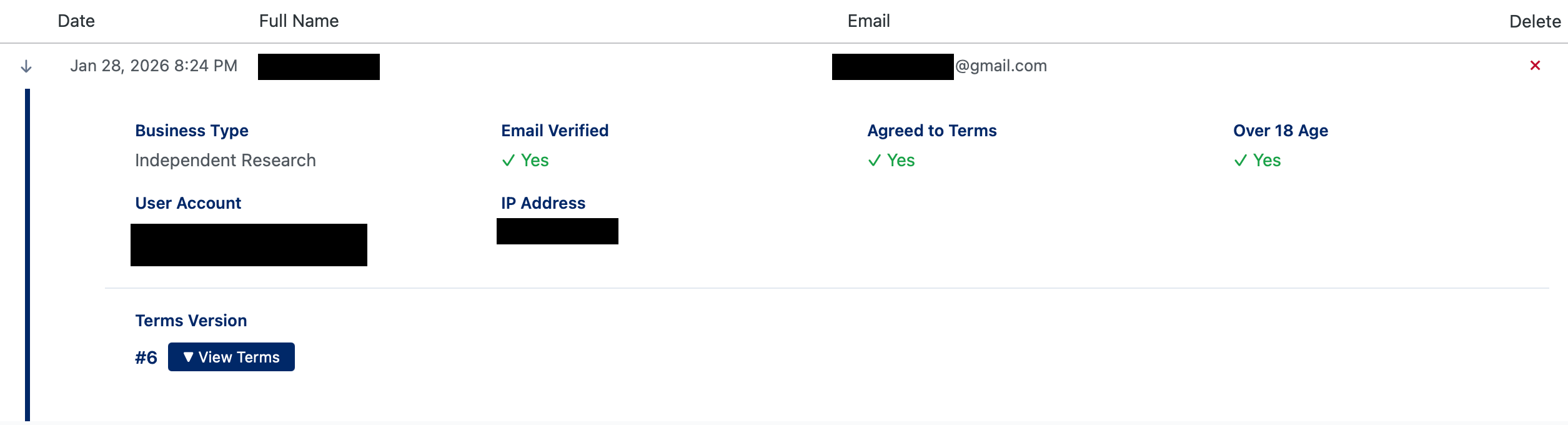Click the Business Type label
This screenshot has height=425, width=1568.
[192, 131]
